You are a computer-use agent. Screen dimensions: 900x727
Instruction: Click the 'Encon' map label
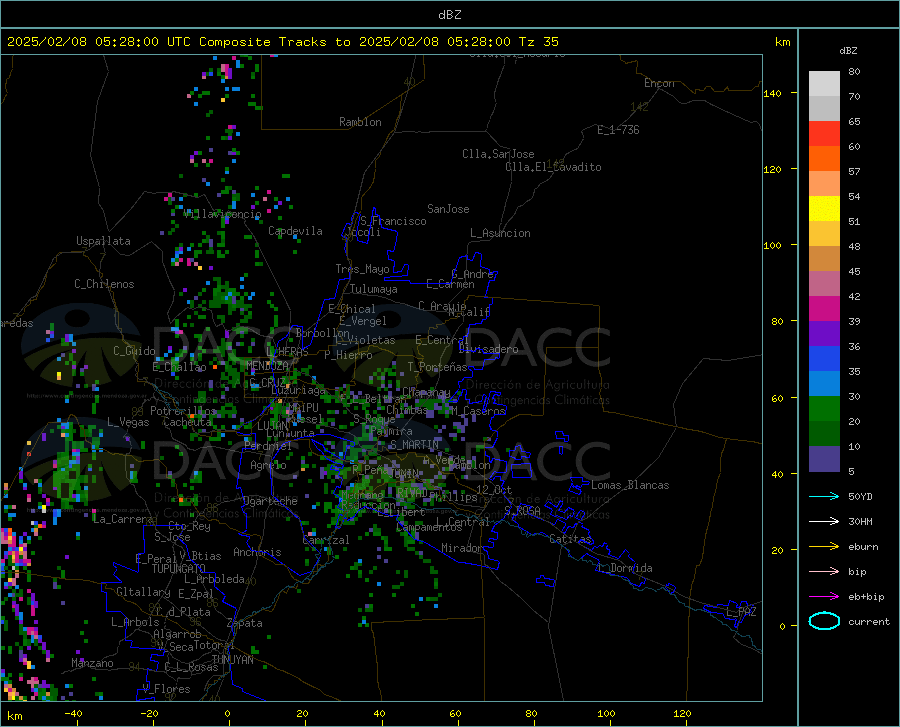(x=659, y=83)
